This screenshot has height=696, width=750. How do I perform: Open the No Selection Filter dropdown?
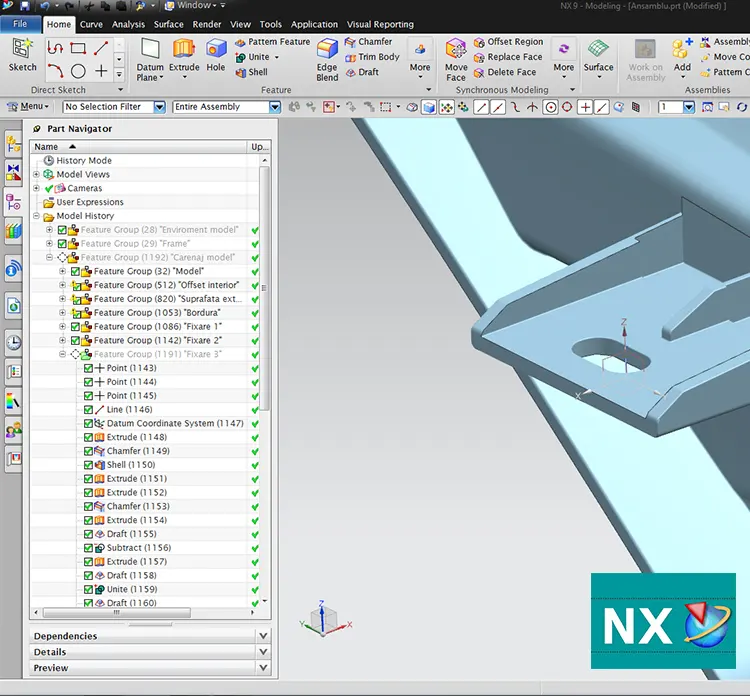click(x=159, y=107)
